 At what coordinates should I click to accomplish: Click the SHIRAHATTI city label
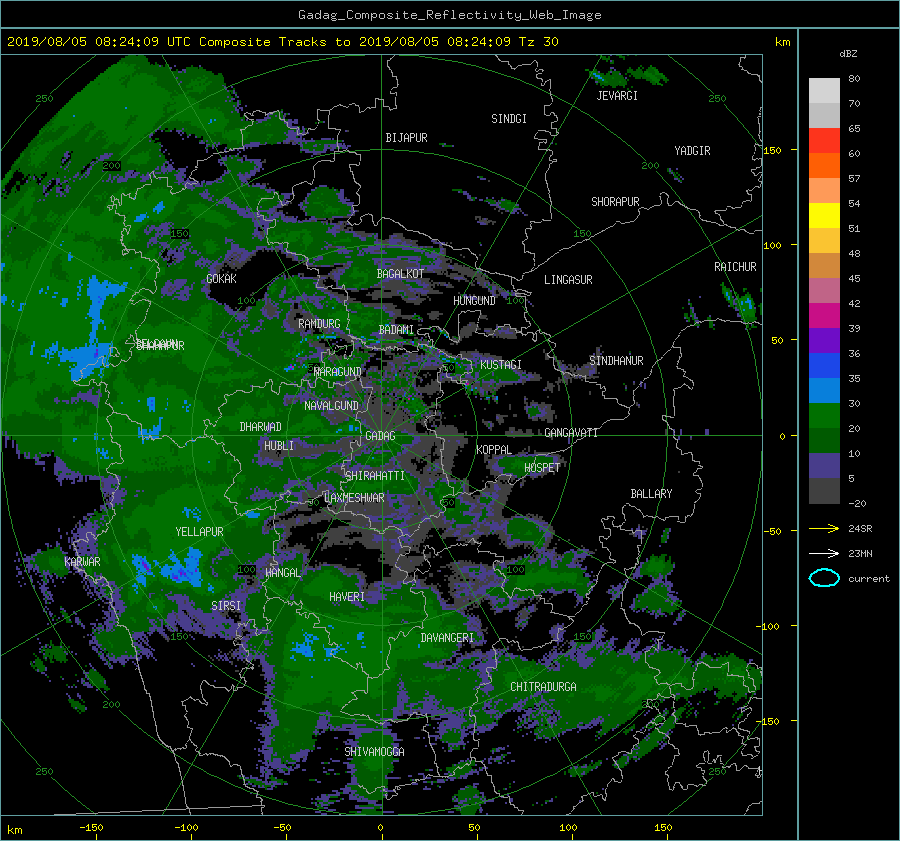coord(375,476)
